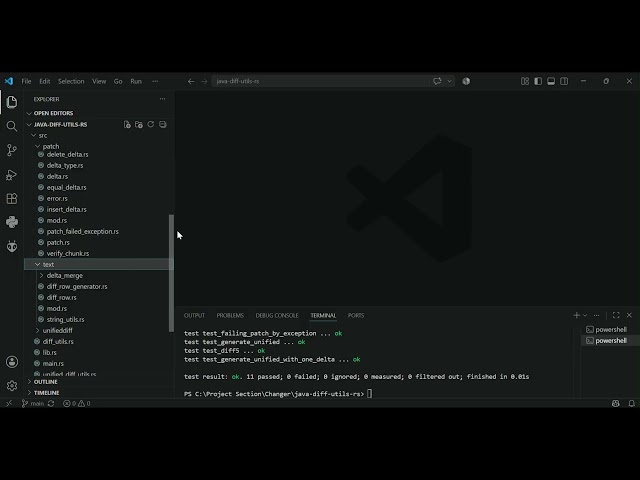Open the terminal panel more actions menu

[596, 315]
